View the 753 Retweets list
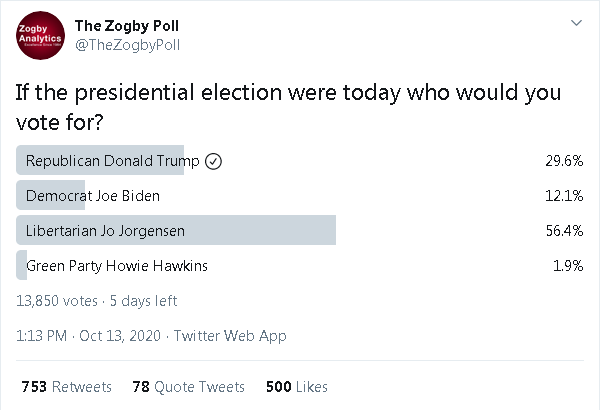Viewport: 610px width, 410px height. pyautogui.click(x=67, y=387)
